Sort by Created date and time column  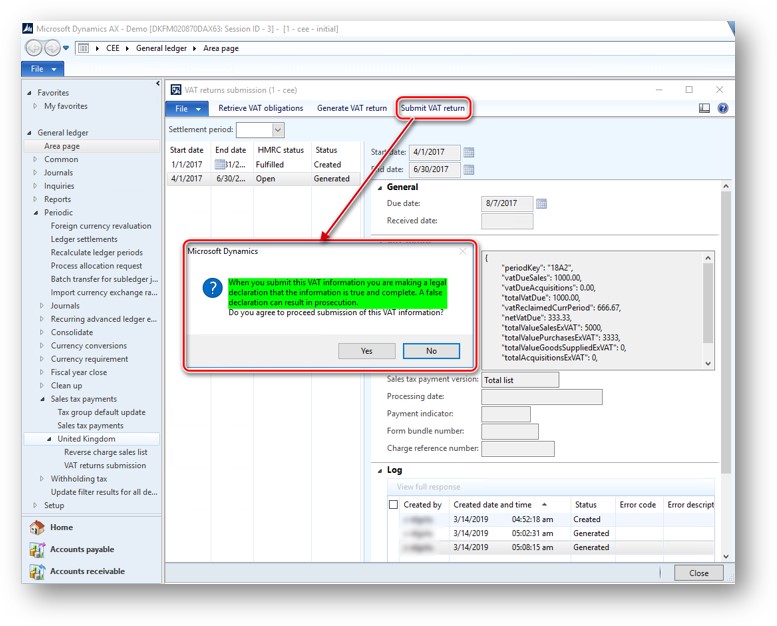click(500, 505)
